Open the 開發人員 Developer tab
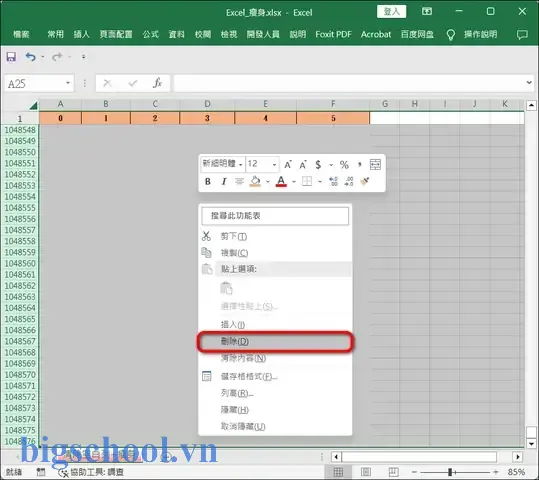 coord(263,34)
